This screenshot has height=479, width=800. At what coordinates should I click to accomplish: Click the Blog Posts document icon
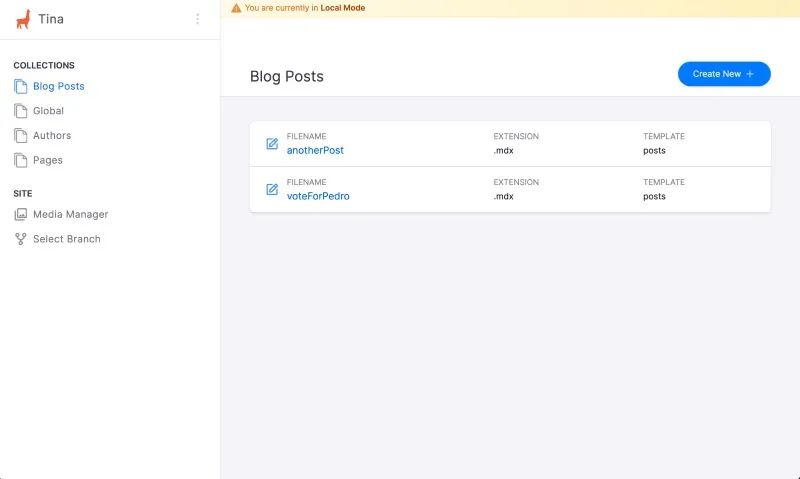[x=20, y=86]
